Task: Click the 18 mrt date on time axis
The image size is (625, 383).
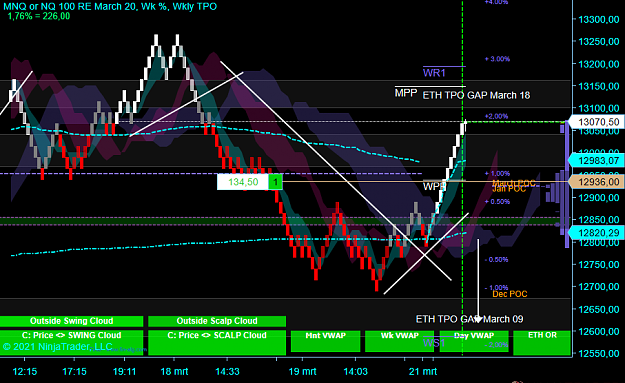Action: pyautogui.click(x=174, y=372)
